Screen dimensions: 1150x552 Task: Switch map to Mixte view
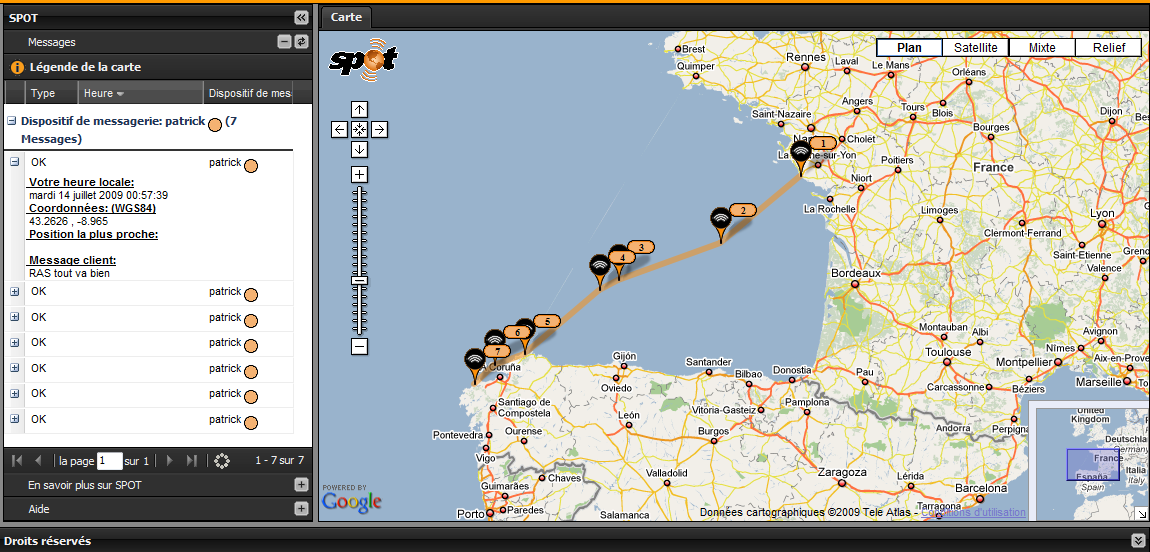point(1042,48)
